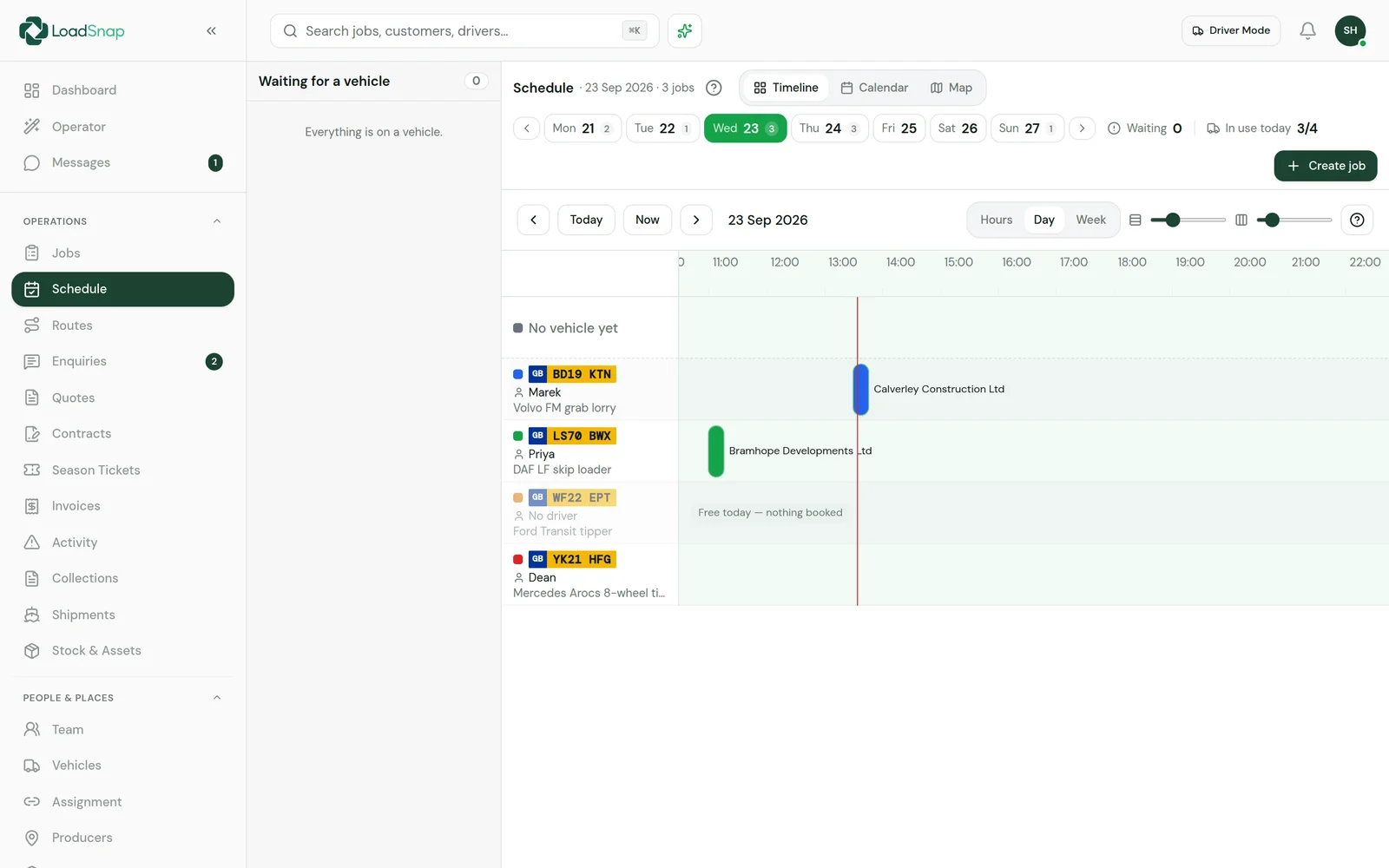Go to next week of day chips
Screen dimensions: 1389x868
point(1082,128)
